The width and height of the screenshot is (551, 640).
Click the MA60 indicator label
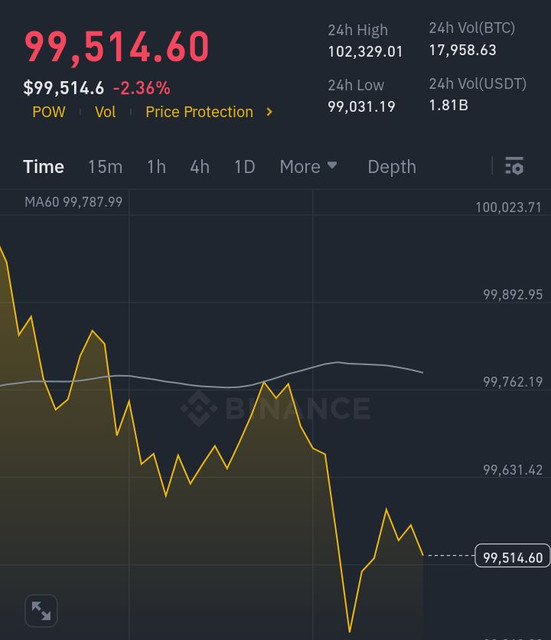coord(73,202)
